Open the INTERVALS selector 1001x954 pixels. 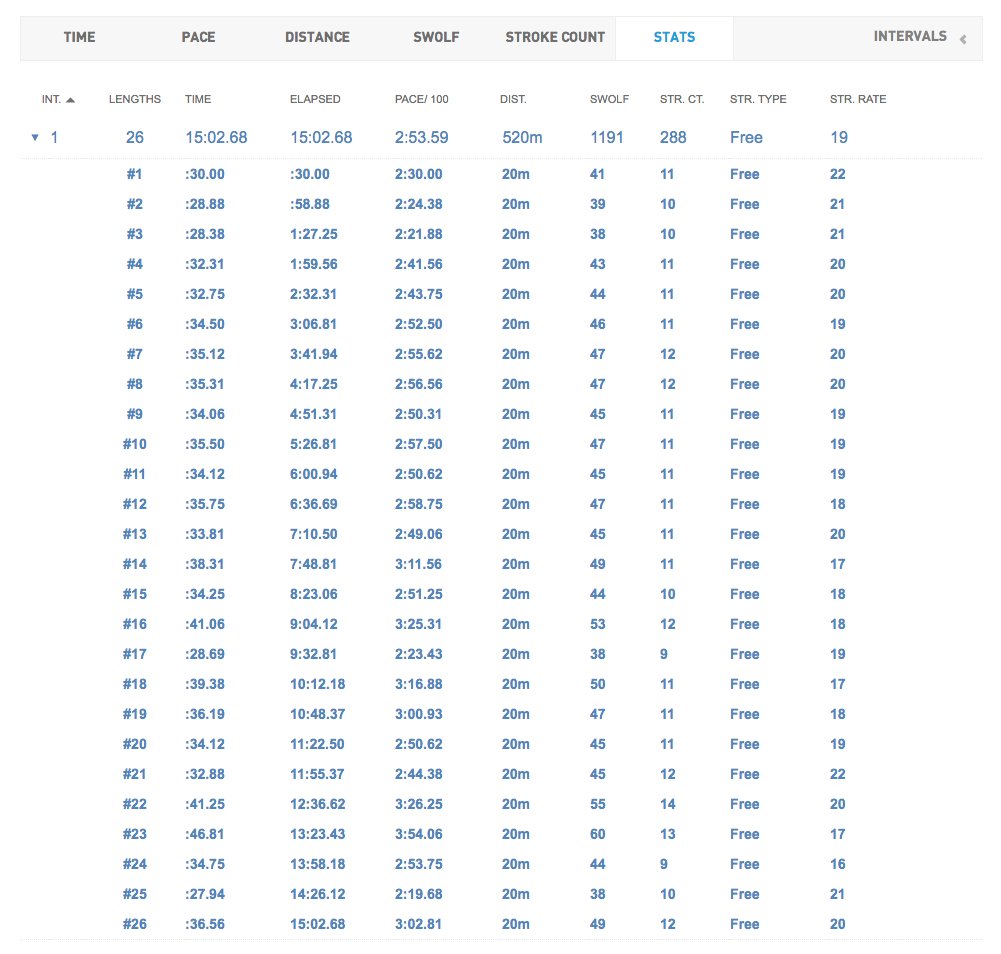click(x=910, y=36)
